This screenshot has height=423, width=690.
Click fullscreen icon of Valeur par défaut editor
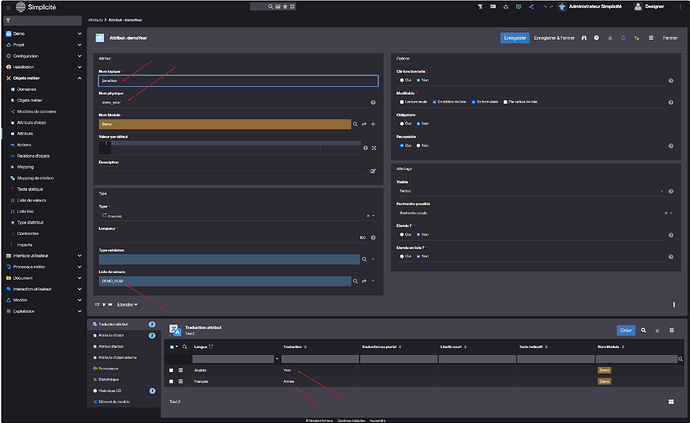[x=374, y=148]
